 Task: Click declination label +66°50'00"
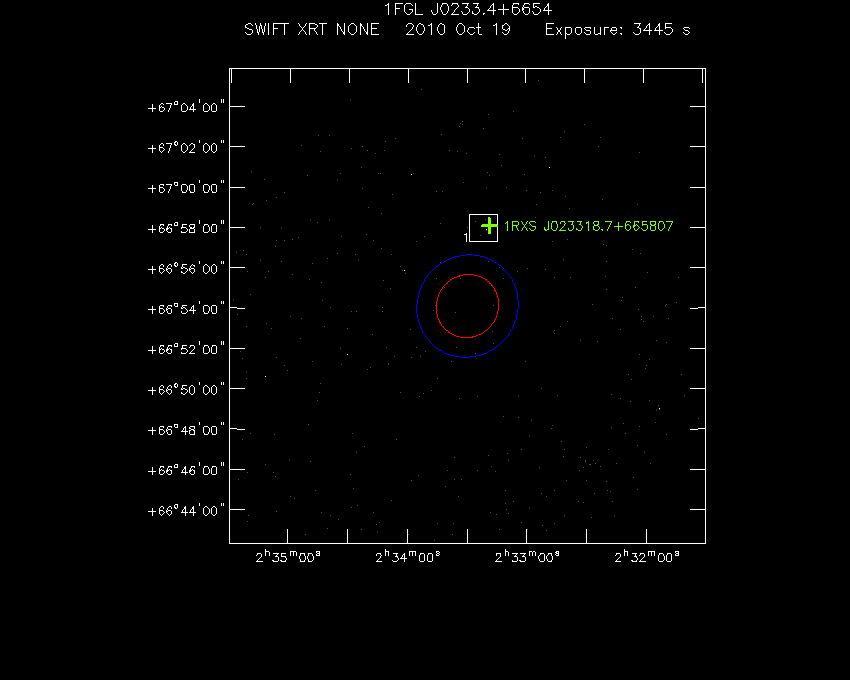point(186,389)
